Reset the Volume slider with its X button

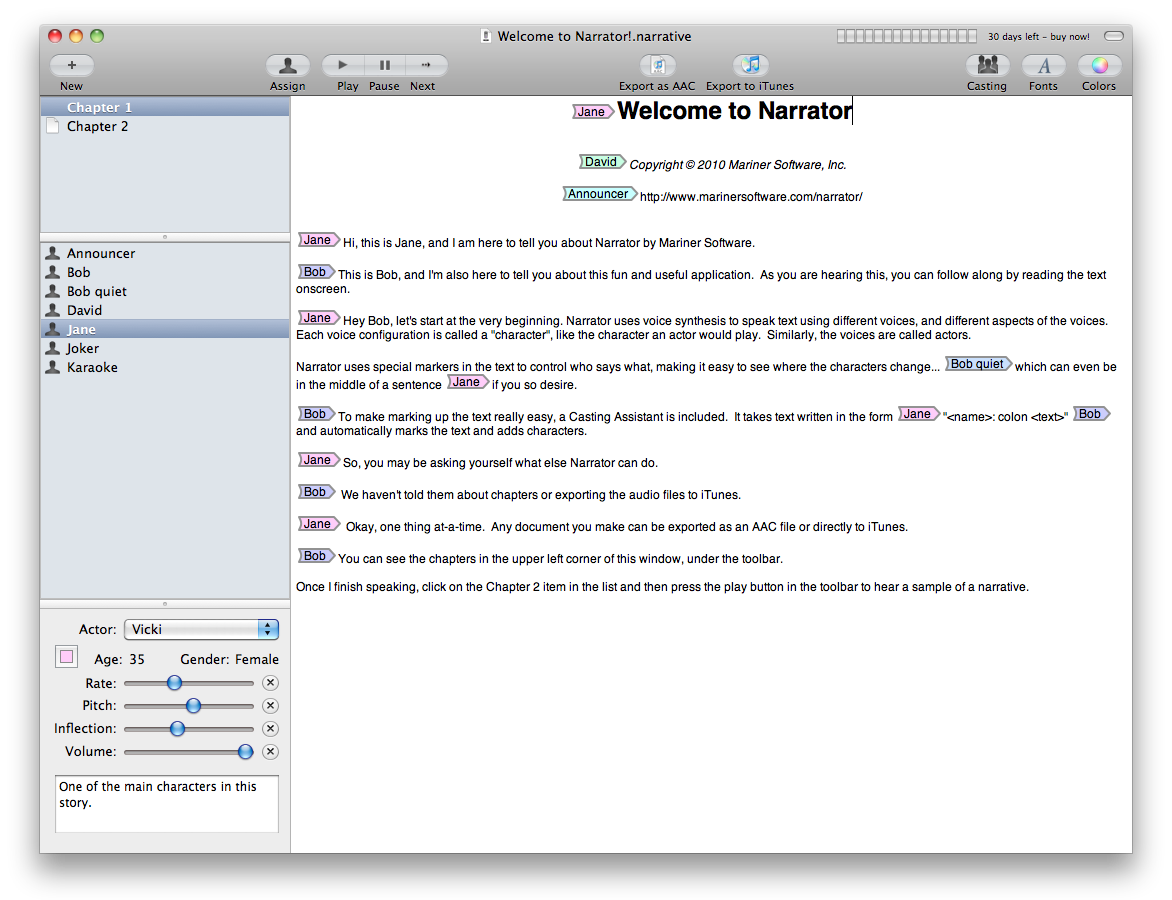pyautogui.click(x=271, y=752)
